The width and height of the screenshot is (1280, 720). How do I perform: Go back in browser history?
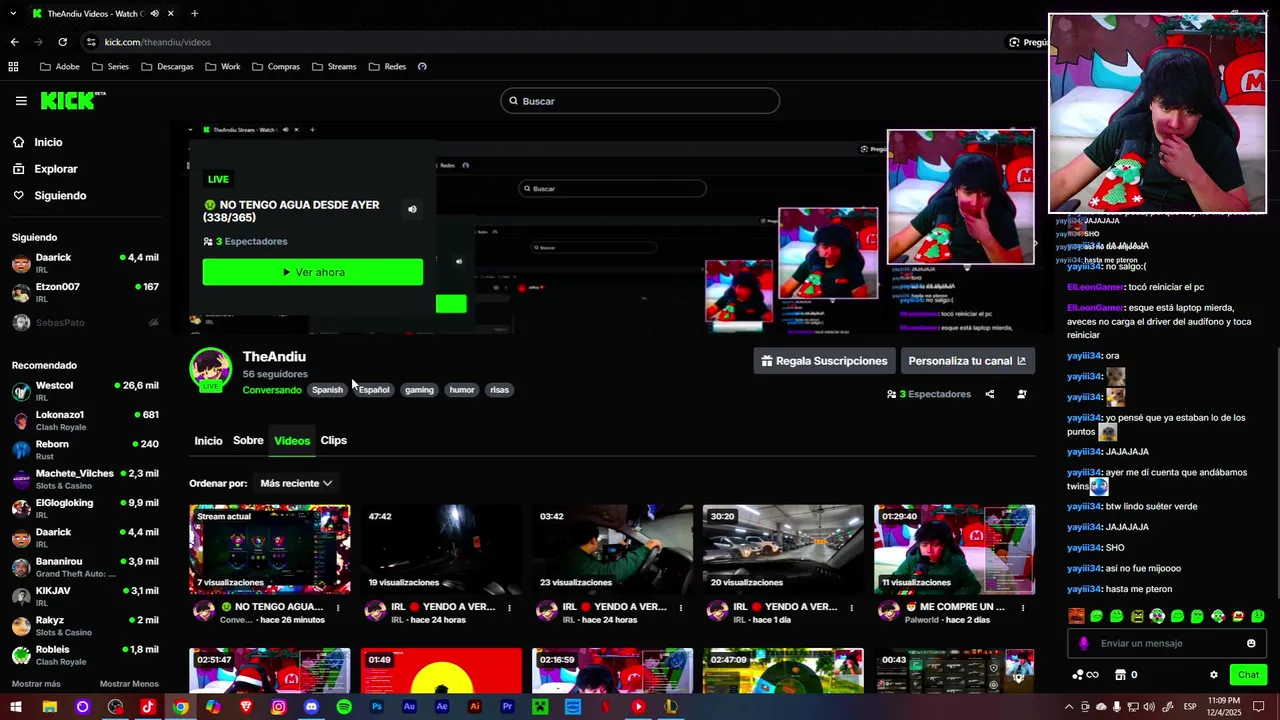point(14,42)
